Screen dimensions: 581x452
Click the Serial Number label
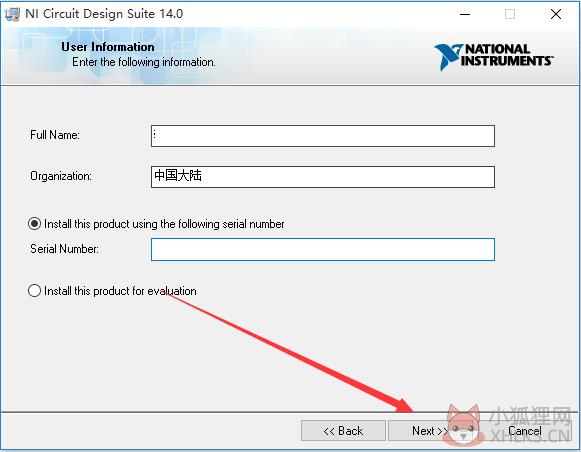(64, 249)
